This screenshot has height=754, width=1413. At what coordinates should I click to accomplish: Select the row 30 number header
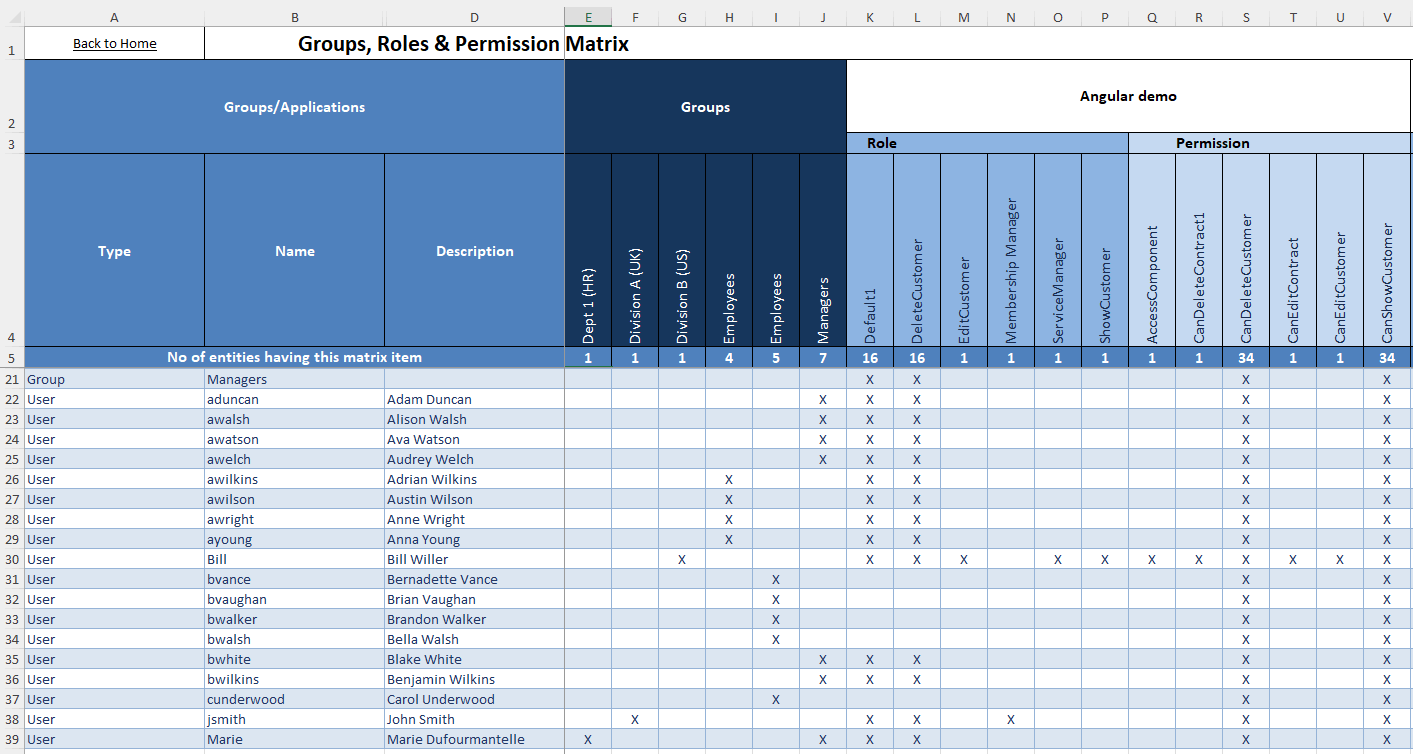tap(11, 560)
